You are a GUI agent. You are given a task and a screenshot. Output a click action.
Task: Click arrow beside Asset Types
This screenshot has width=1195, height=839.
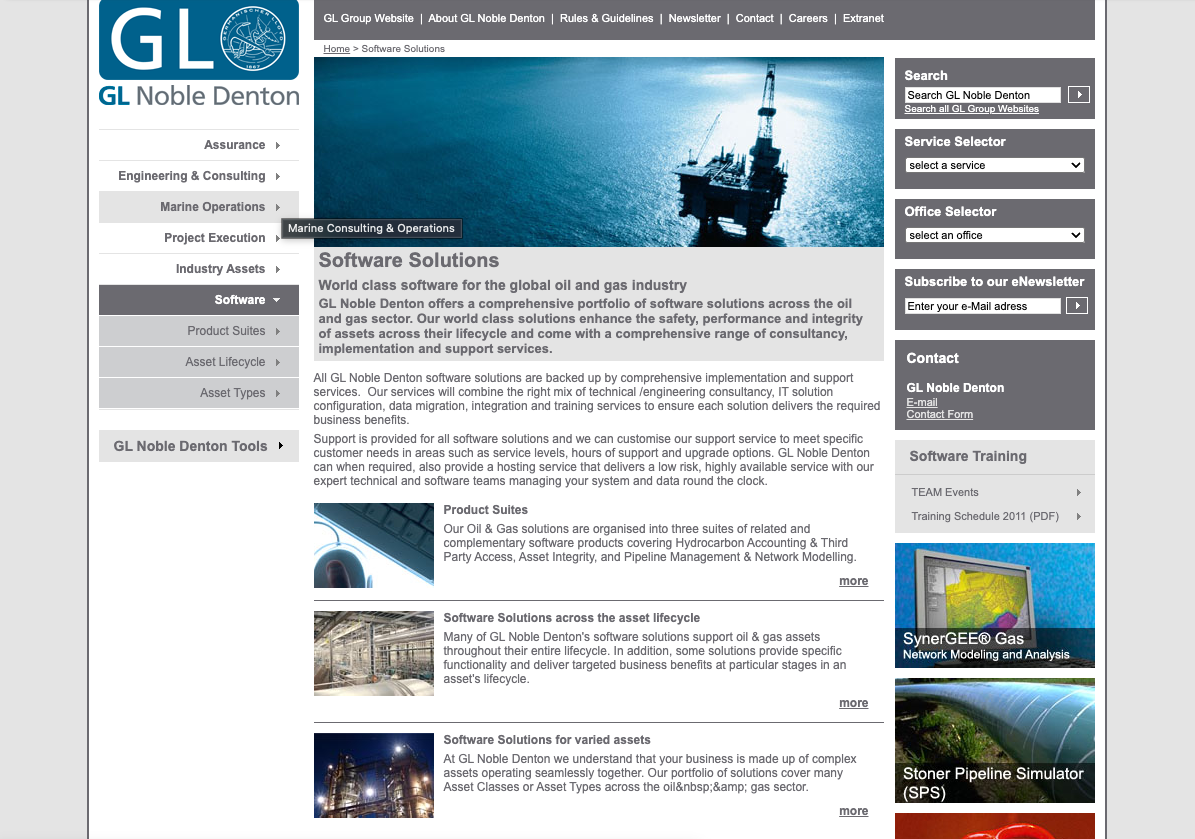coord(277,393)
